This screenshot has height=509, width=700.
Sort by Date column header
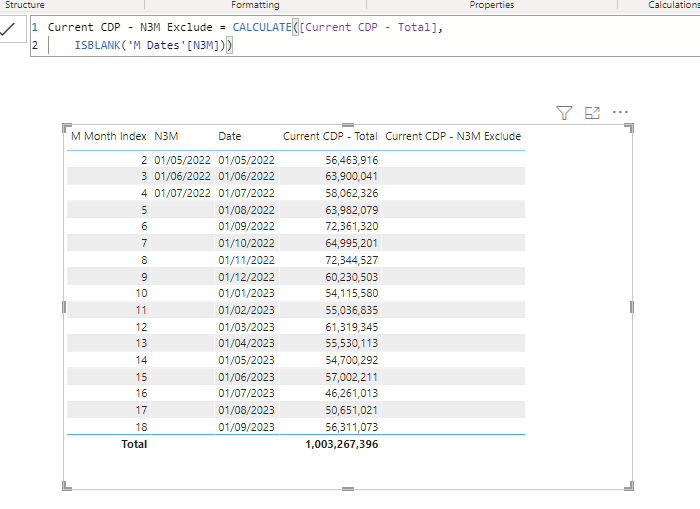coord(229,136)
